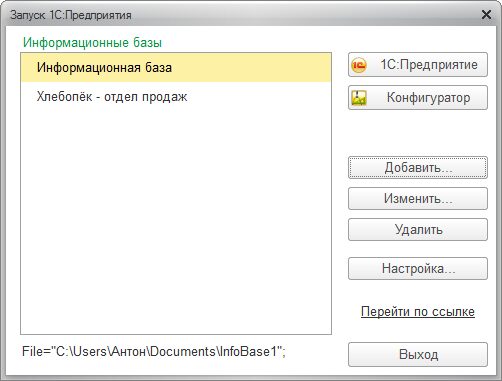The image size is (502, 381).
Task: Select the 'Информационная база' list entry
Action: pos(176,67)
